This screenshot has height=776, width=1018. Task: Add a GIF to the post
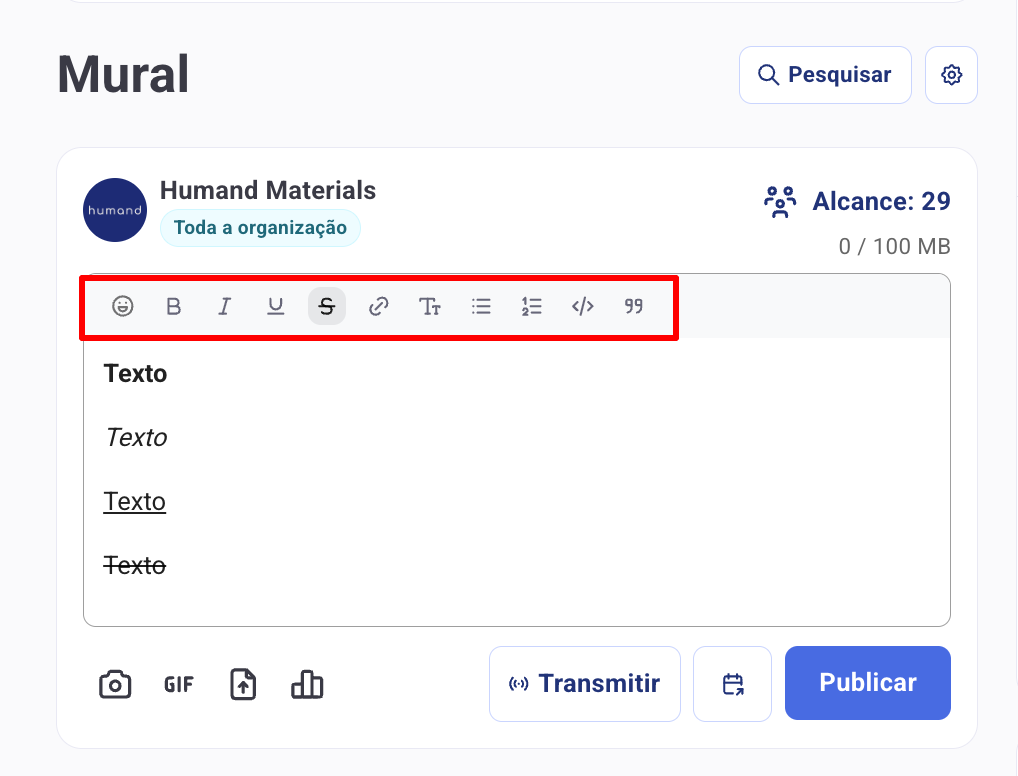[179, 684]
